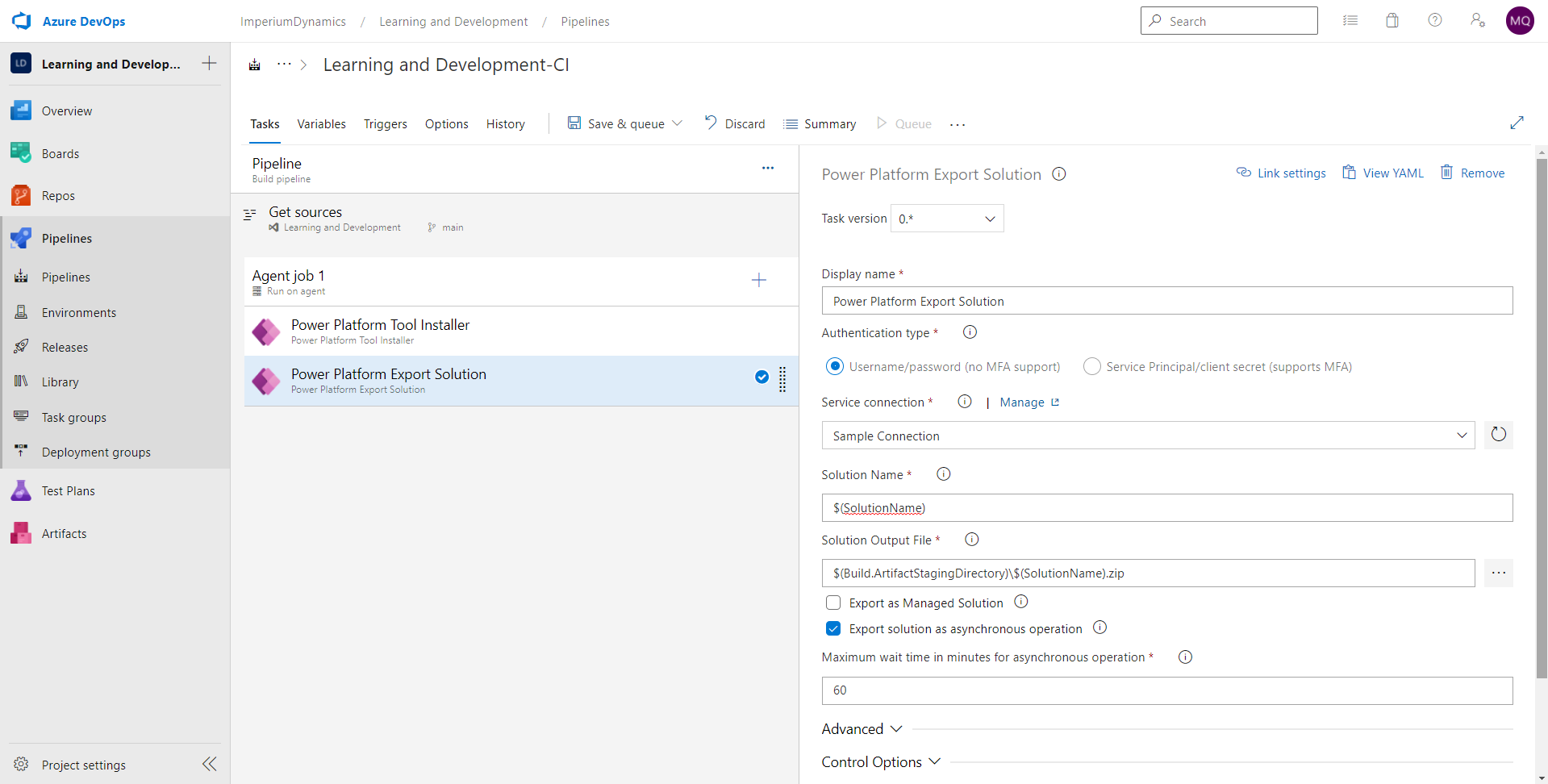Check the Export as Managed Solution checkbox

832,602
